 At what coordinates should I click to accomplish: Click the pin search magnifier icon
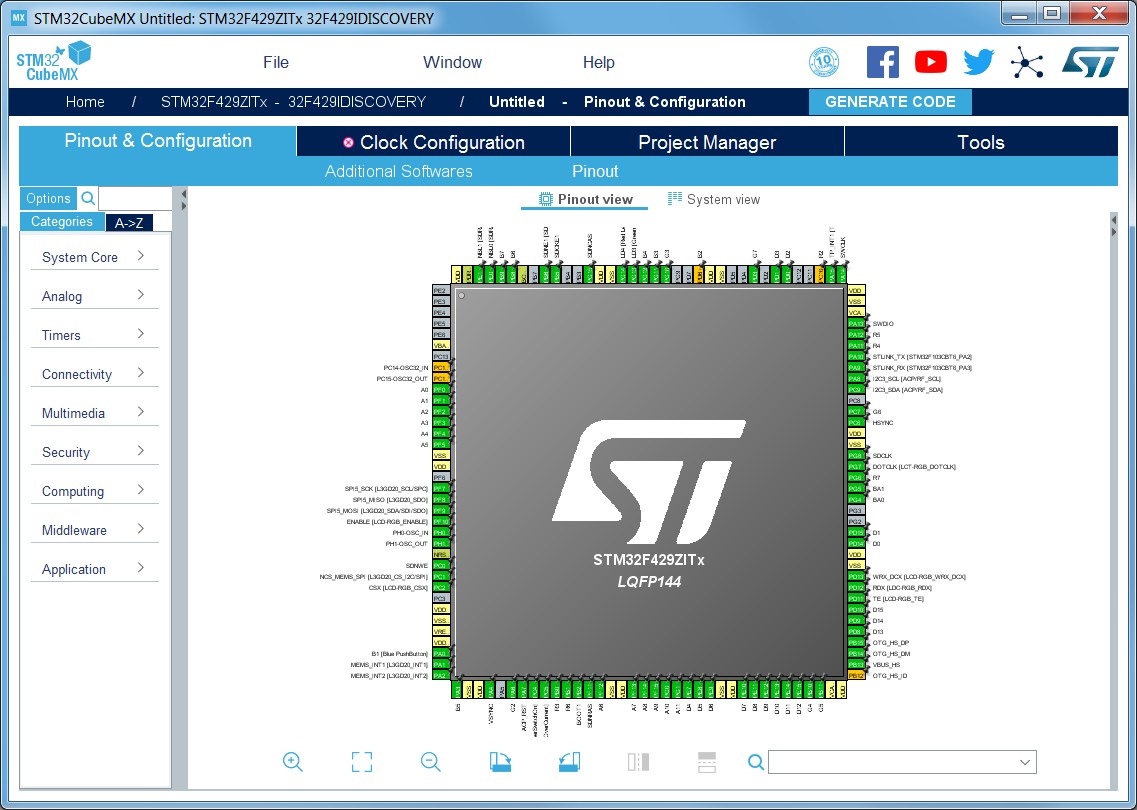756,762
